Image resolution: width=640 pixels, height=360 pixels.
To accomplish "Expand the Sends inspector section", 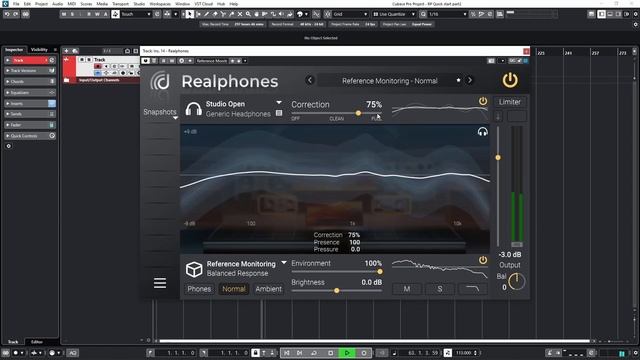I will pos(30,114).
